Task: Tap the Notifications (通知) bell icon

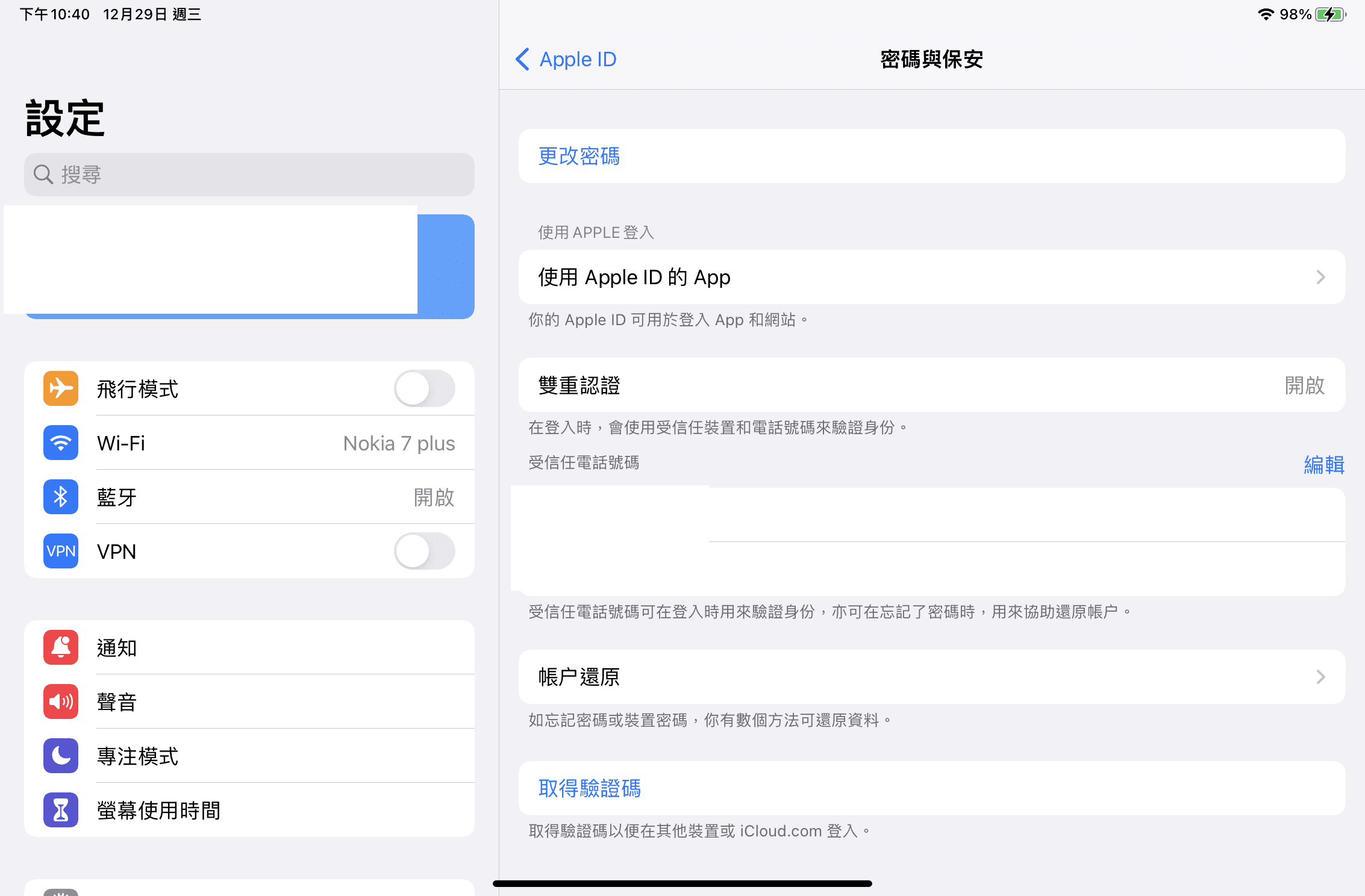Action: 61,647
